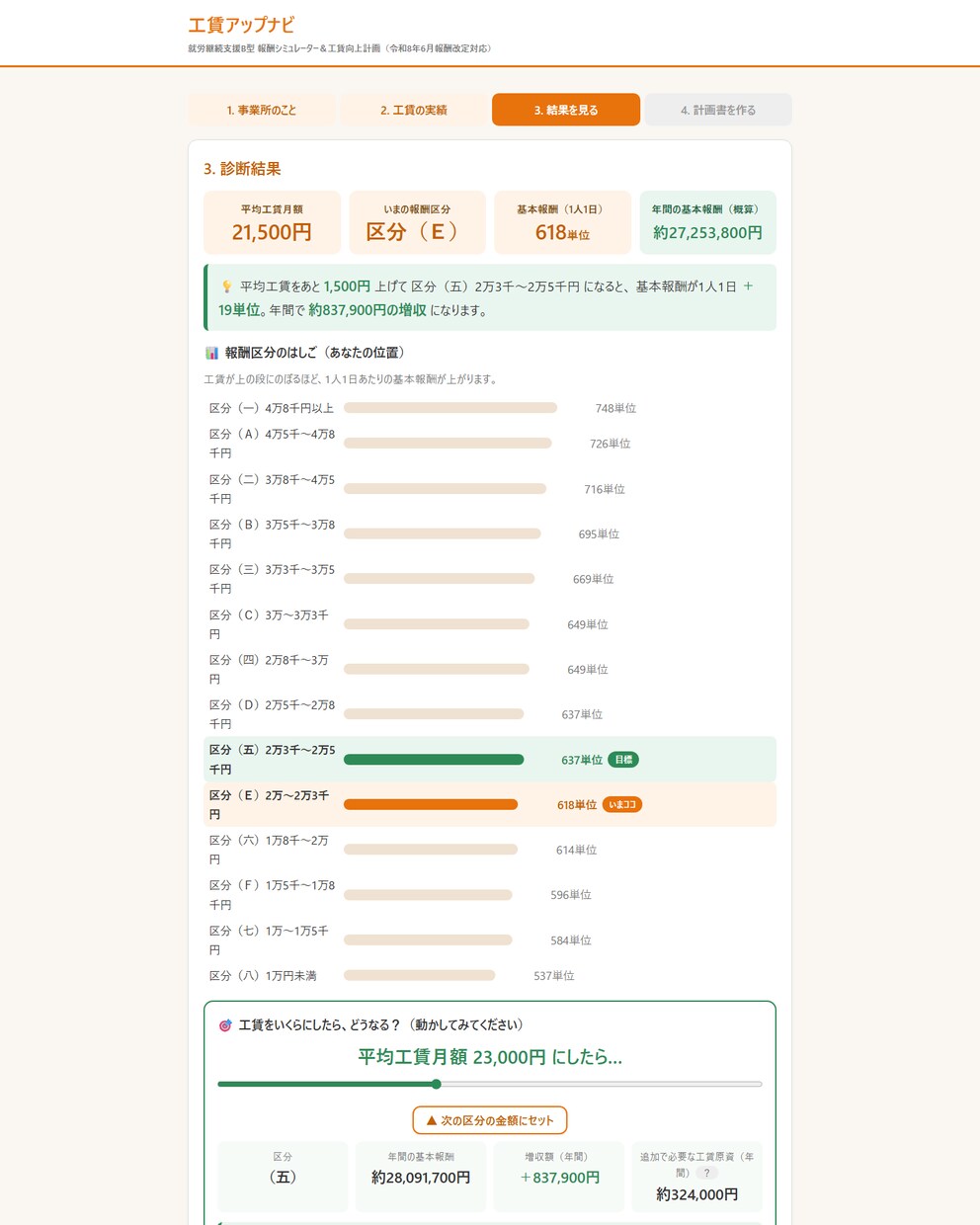Select the 基本報酬 618単位 card
980x1225 pixels.
tap(562, 222)
